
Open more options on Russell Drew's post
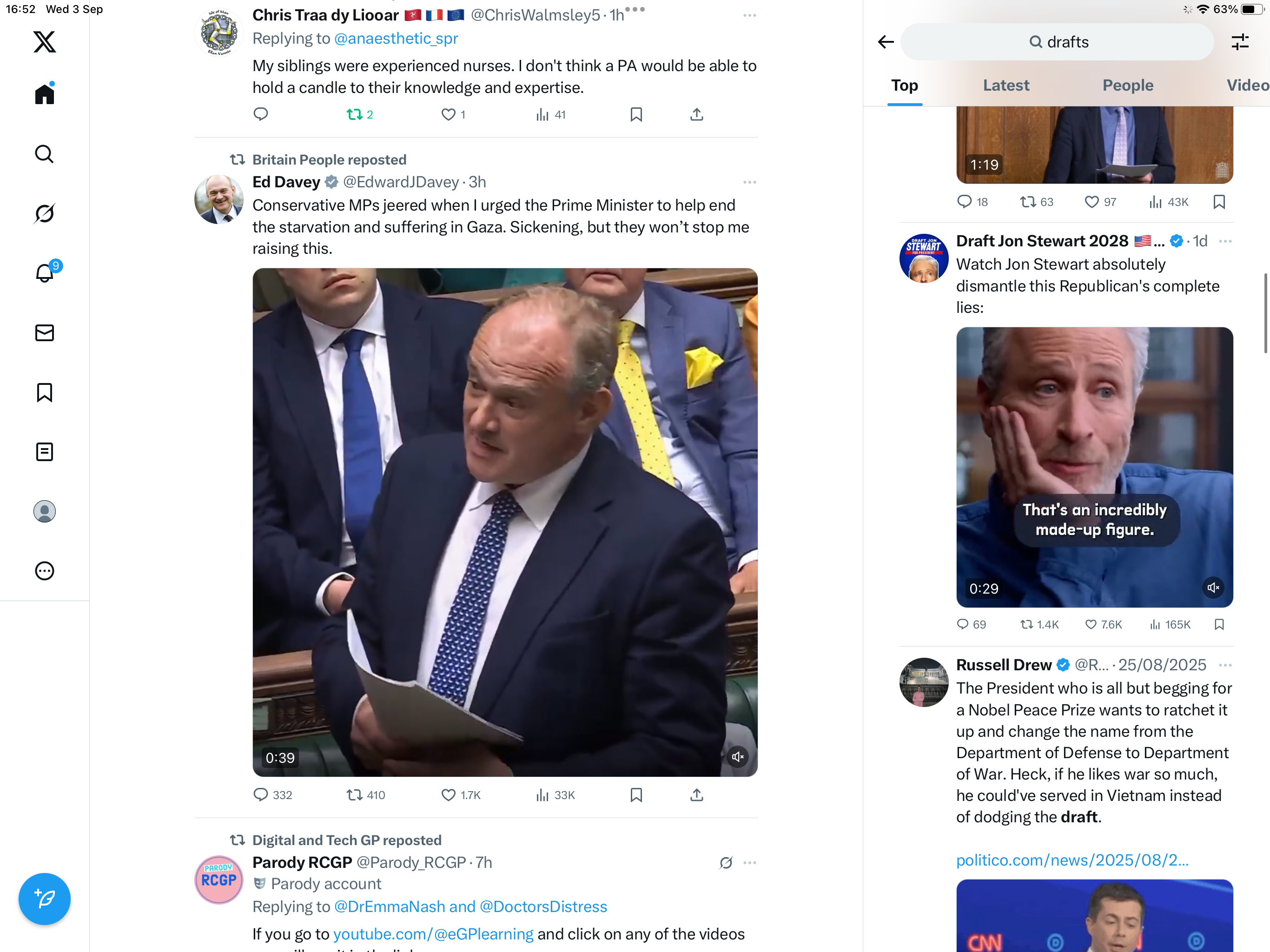(x=1224, y=665)
